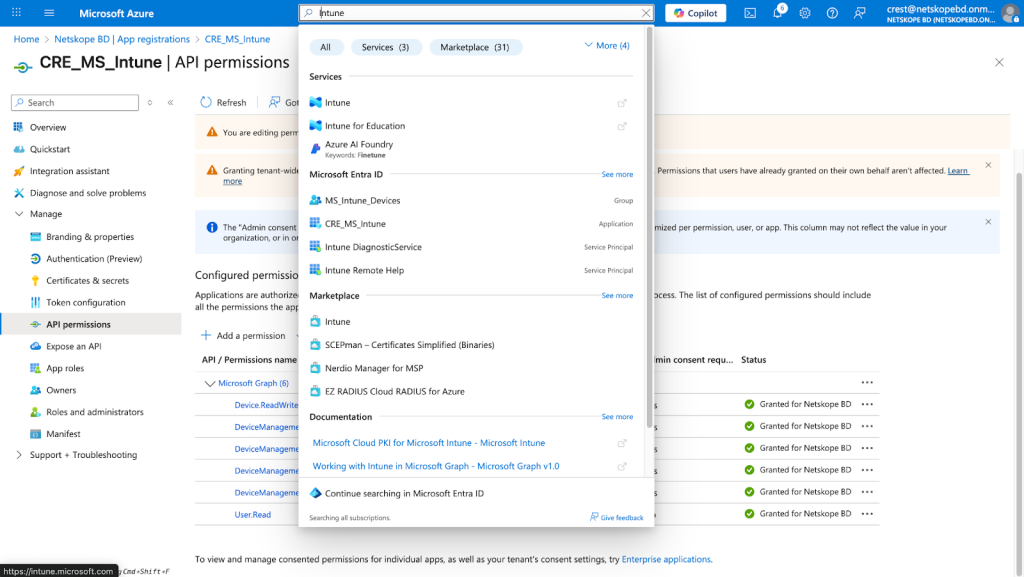The width and height of the screenshot is (1024, 577).
Task: Open Working with Intune in Graph doc
Action: click(436, 466)
